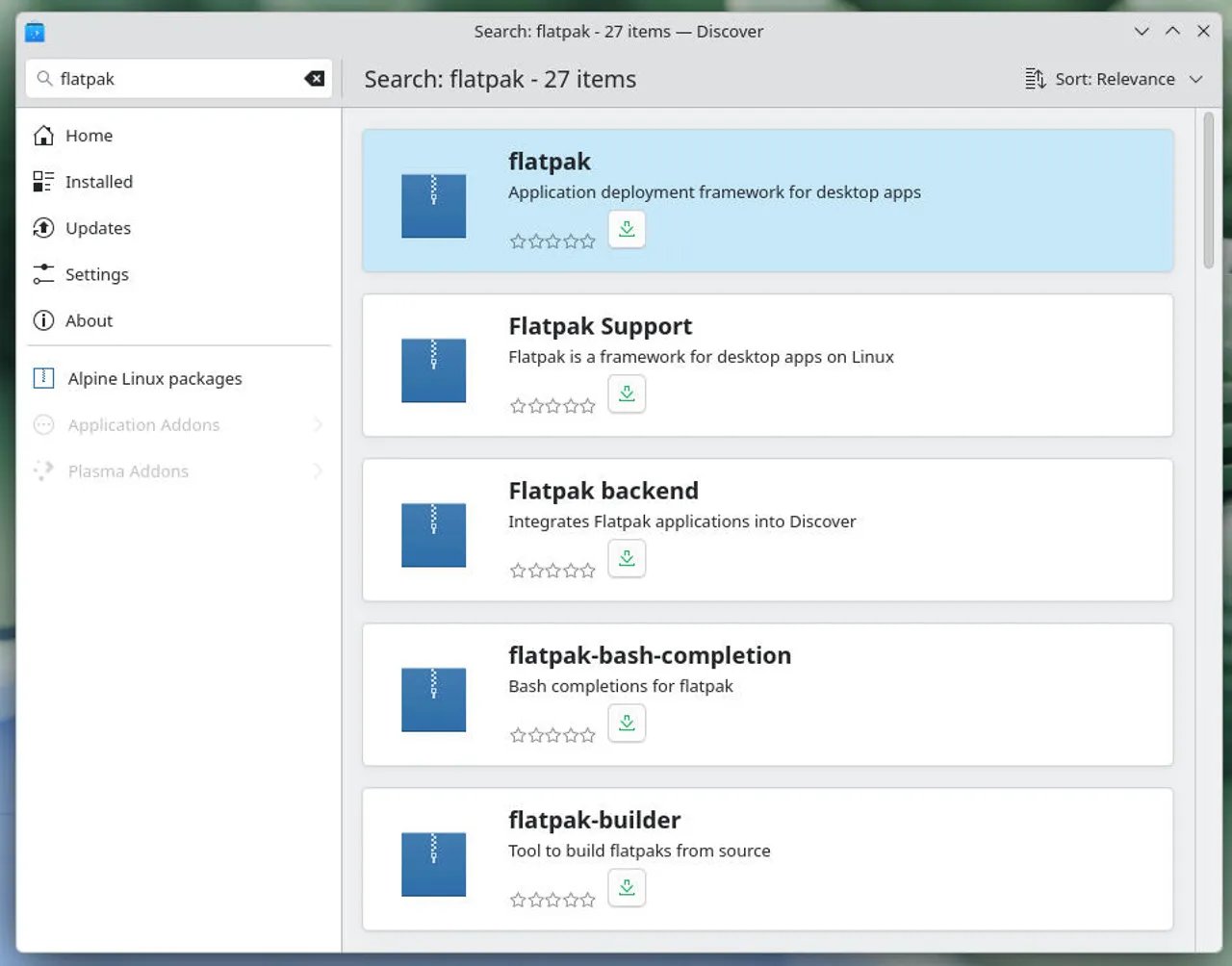Screen dimensions: 1232x966
Task: Click the results list scrollbar handle
Action: click(1208, 191)
